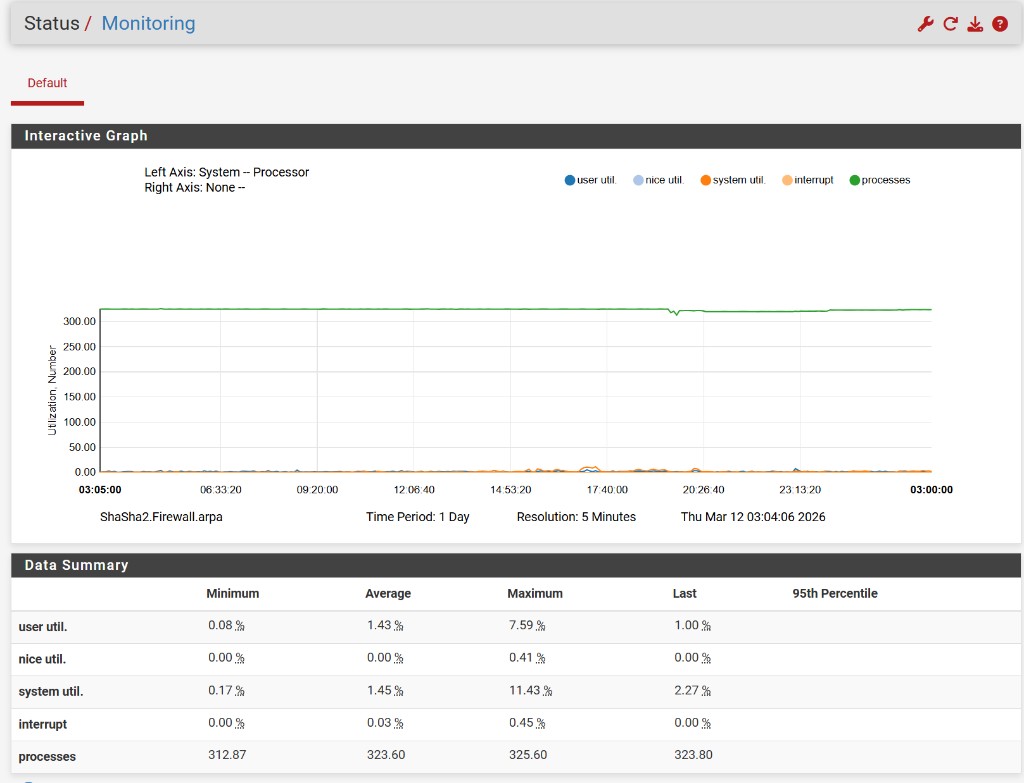Click the Monitoring breadcrumb link

148,24
